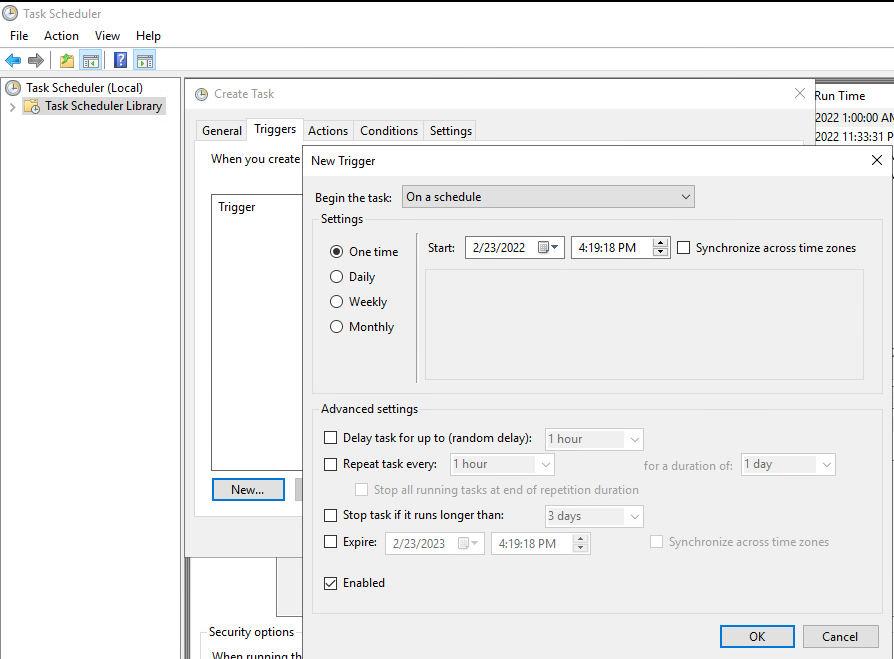Screen dimensions: 894x659
Task: Open the Start date calendar picker
Action: (x=548, y=247)
